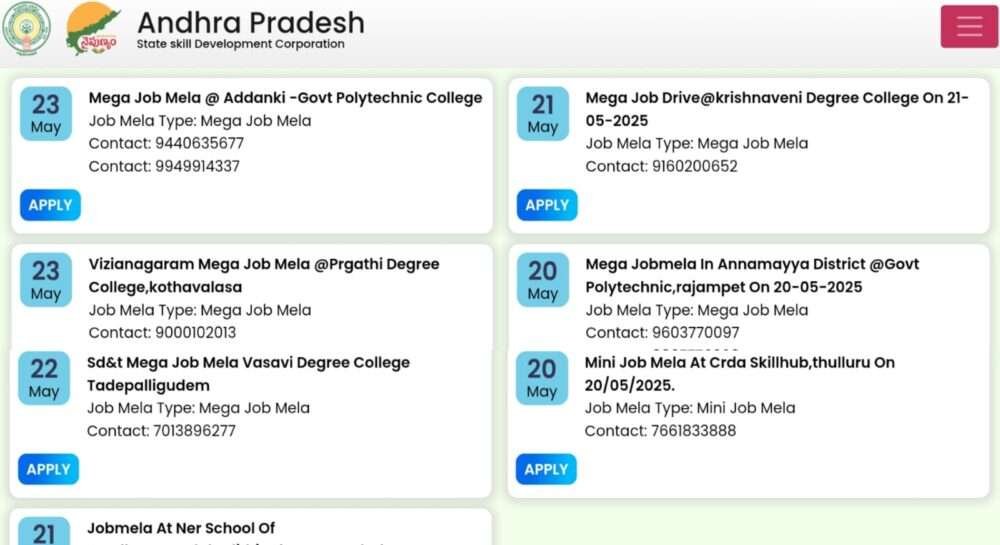1000x545 pixels.
Task: Open Vizianagaram Mega Job Mela title
Action: 264,275
